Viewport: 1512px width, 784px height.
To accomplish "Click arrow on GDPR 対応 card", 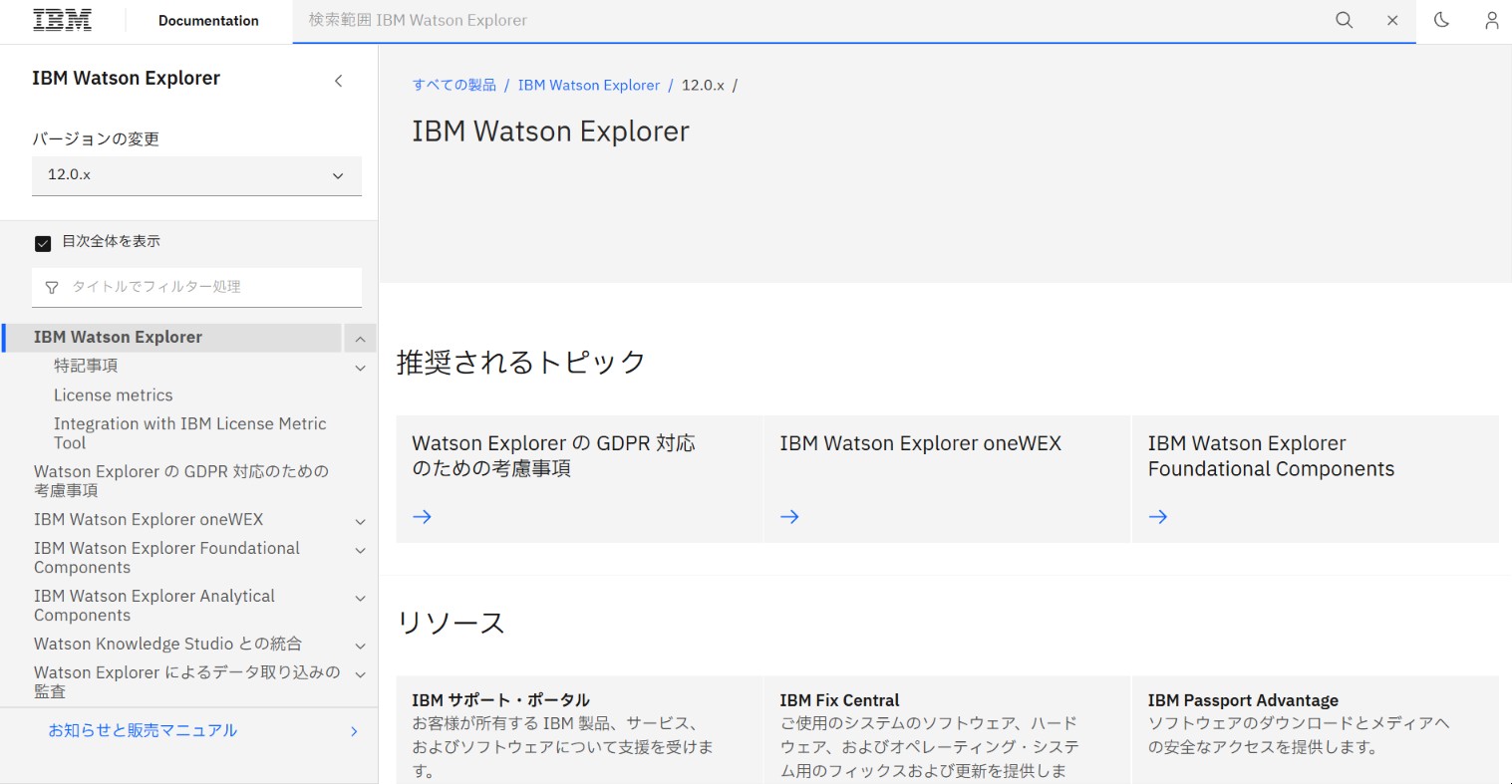I will [422, 516].
